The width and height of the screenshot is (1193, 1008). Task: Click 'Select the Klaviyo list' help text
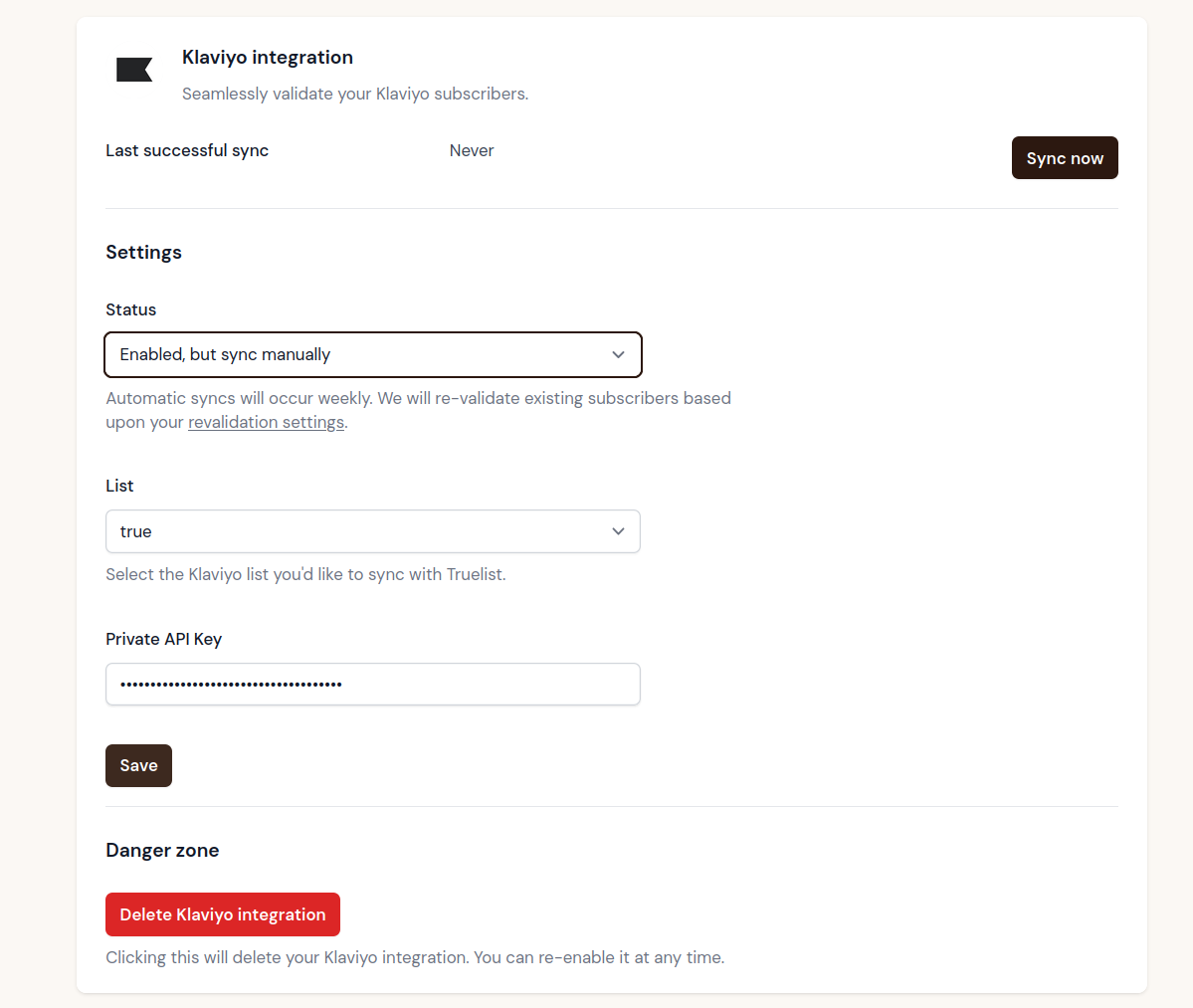click(305, 574)
